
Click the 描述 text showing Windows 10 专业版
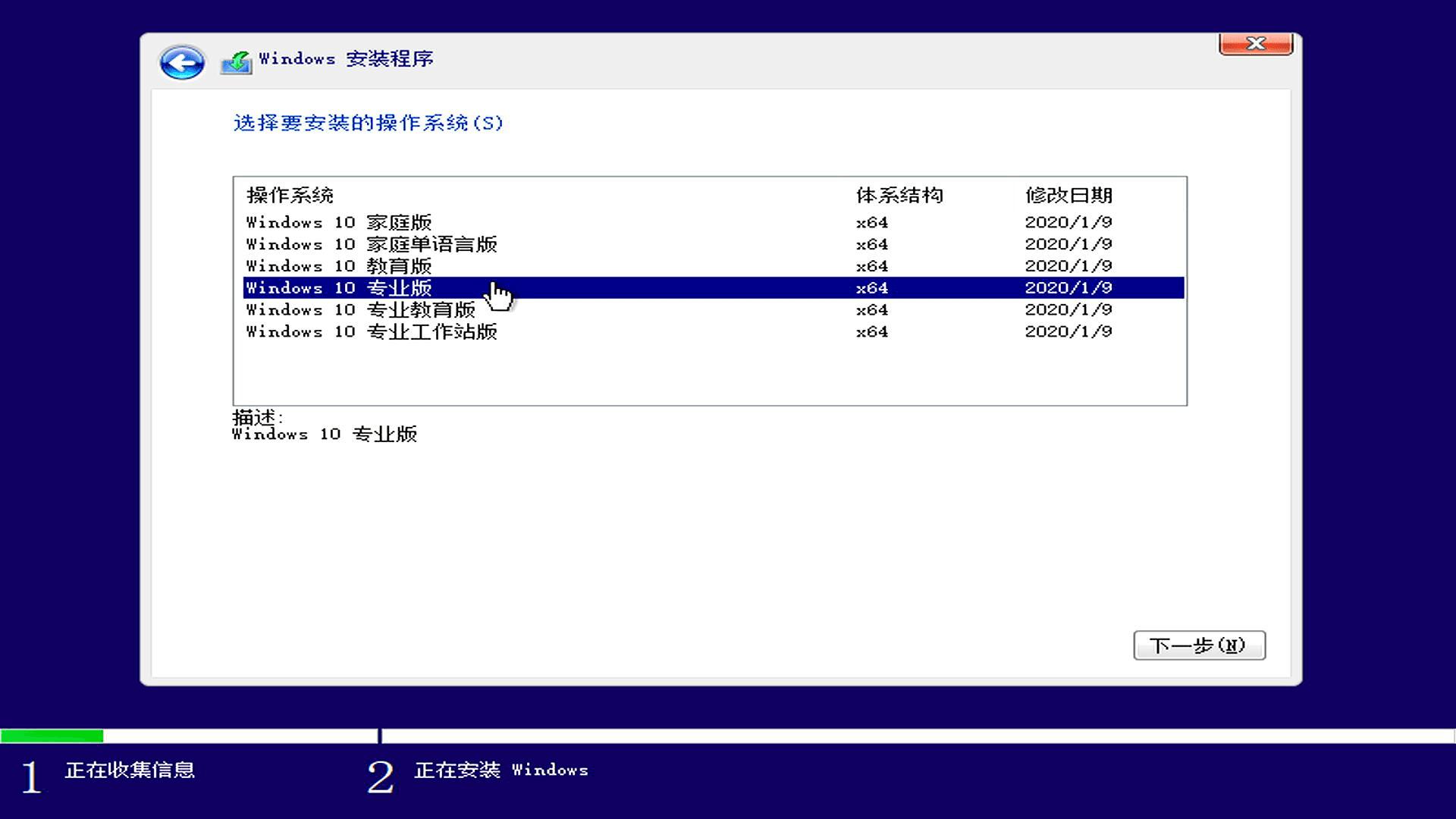(326, 434)
